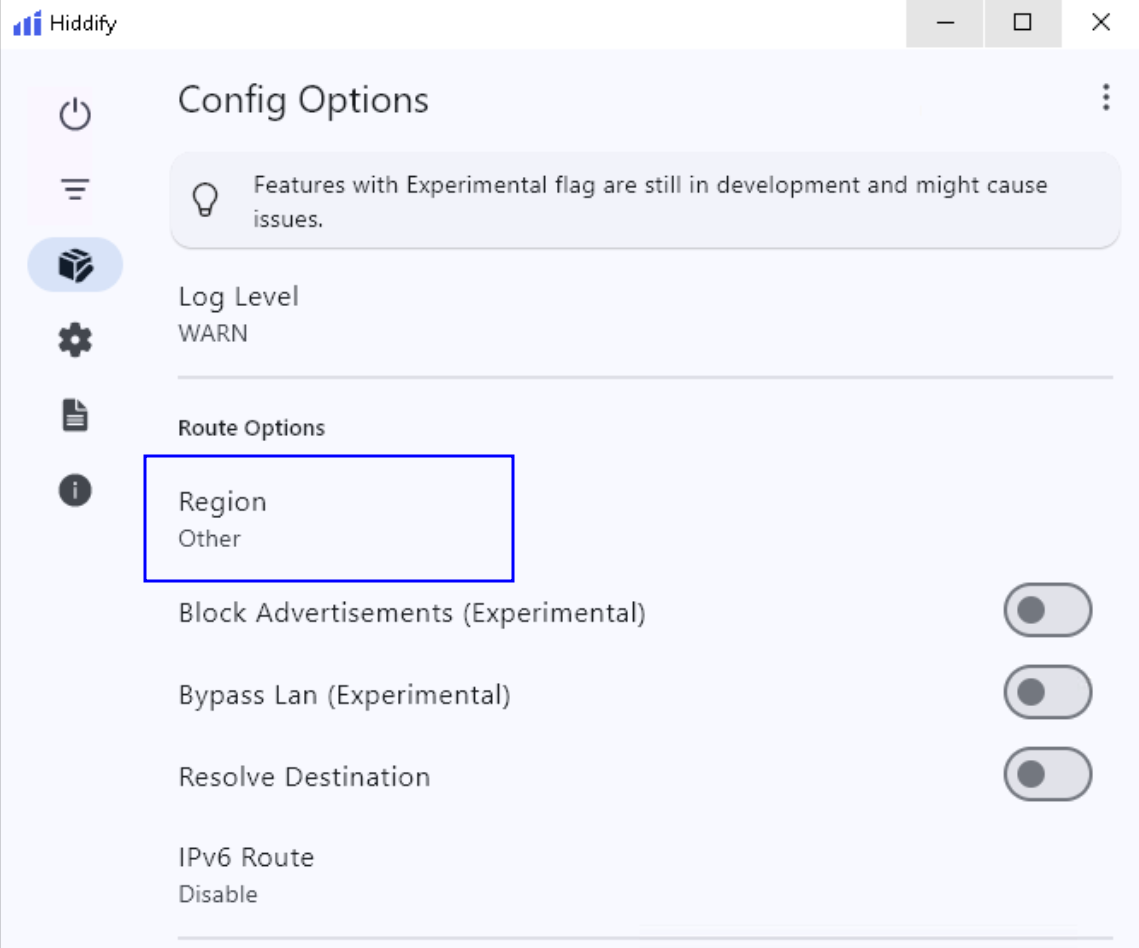Toggle Bypass Lan (Experimental)
The height and width of the screenshot is (948, 1139).
coord(1047,692)
